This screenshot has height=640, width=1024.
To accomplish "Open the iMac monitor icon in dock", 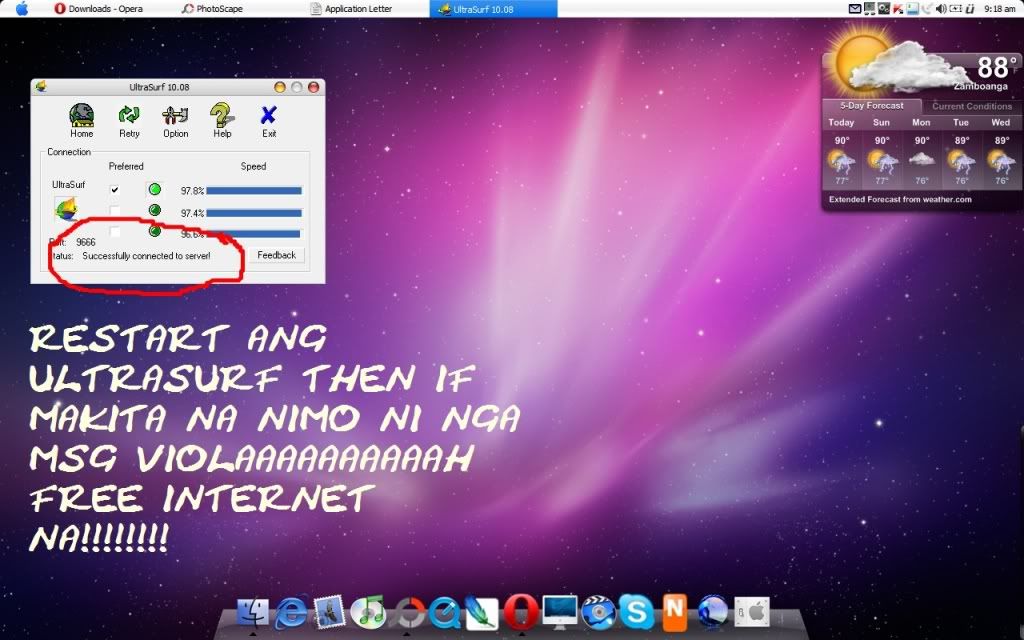I will pos(560,613).
